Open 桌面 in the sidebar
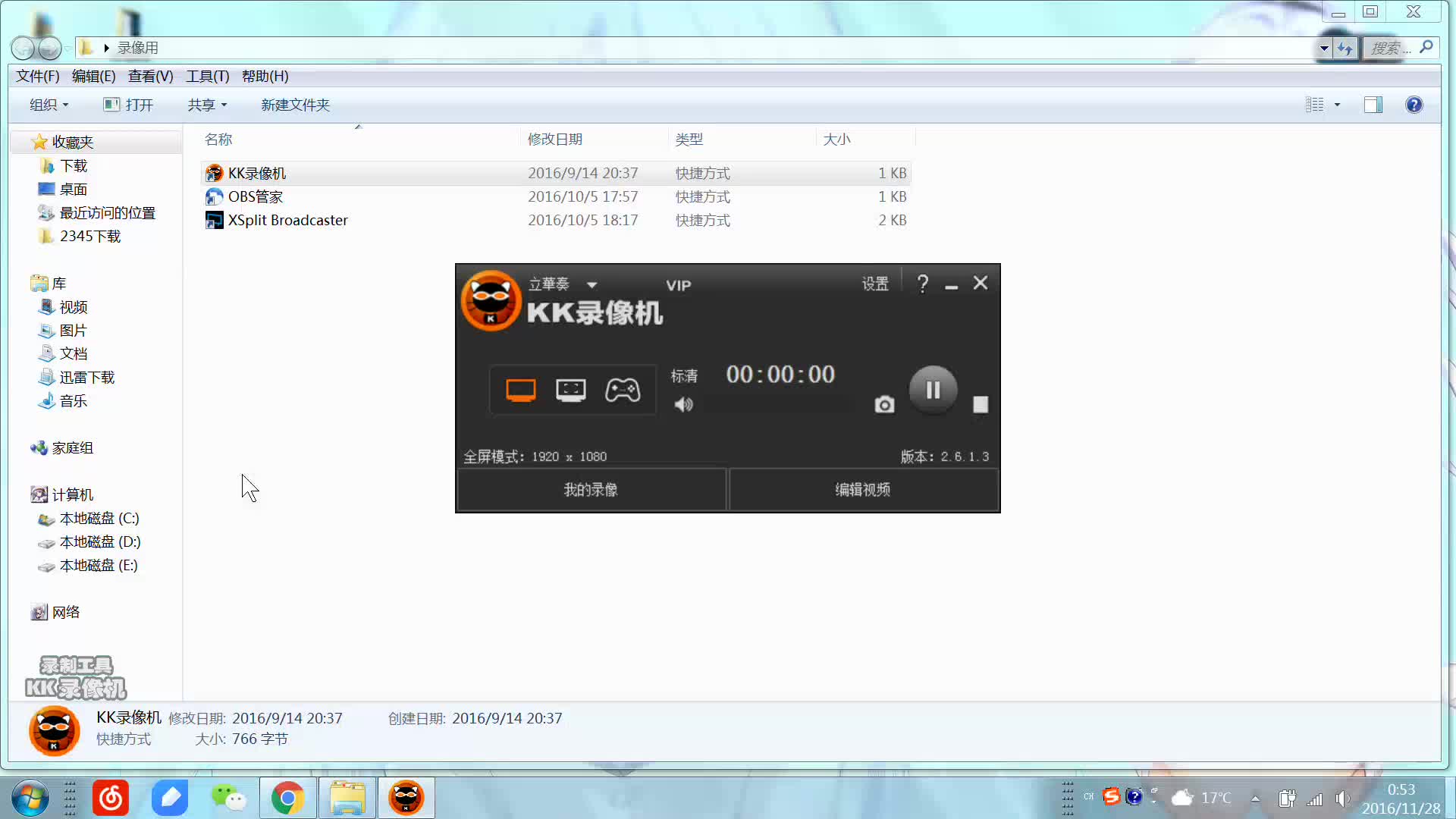The image size is (1456, 819). (x=74, y=190)
